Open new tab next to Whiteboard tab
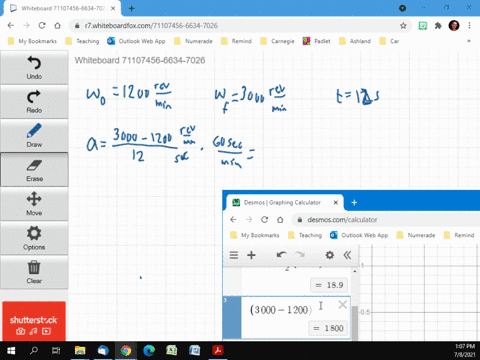Image resolution: width=480 pixels, height=360 pixels. [x=131, y=8]
